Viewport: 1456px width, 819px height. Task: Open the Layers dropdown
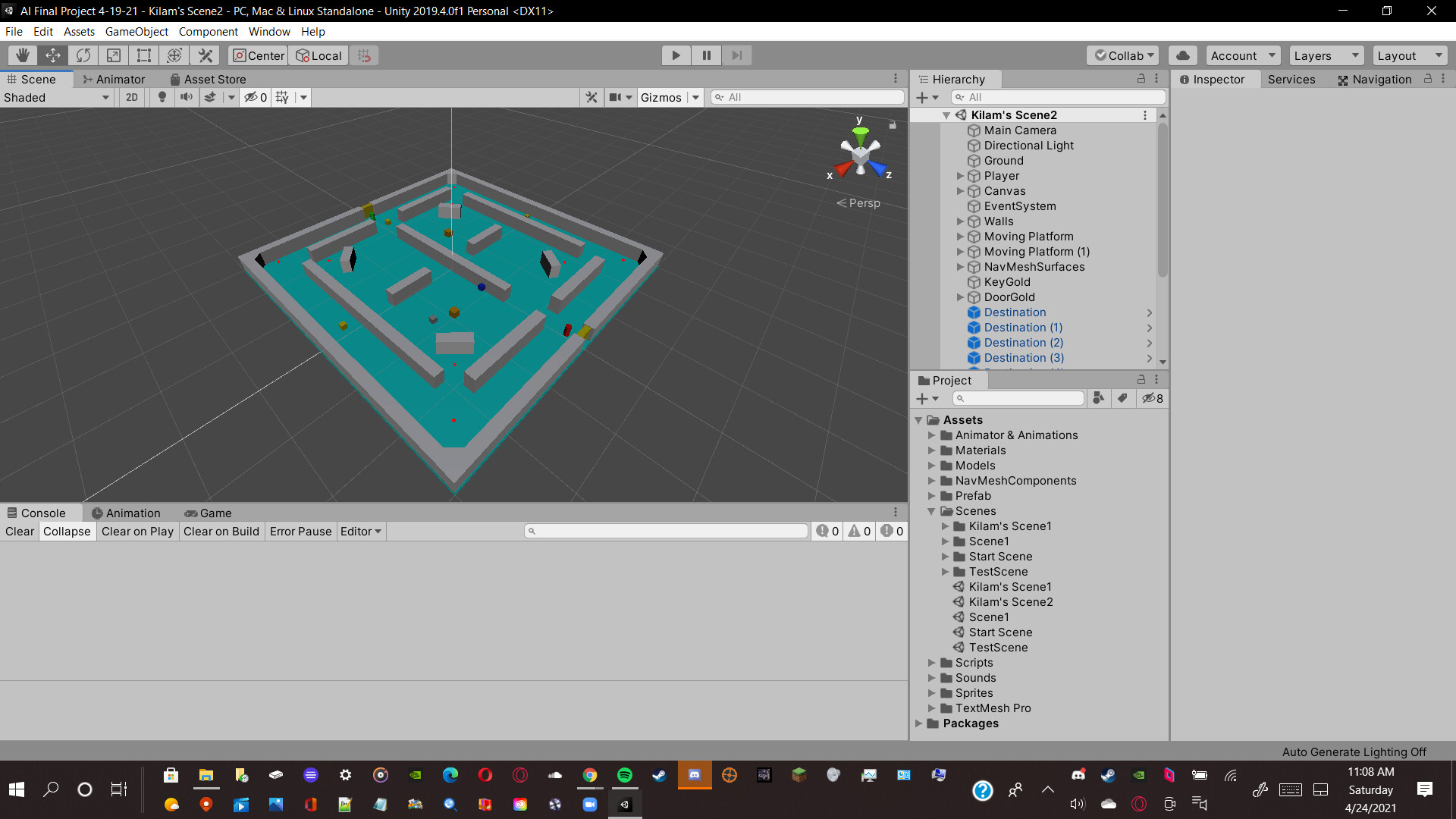coord(1326,55)
